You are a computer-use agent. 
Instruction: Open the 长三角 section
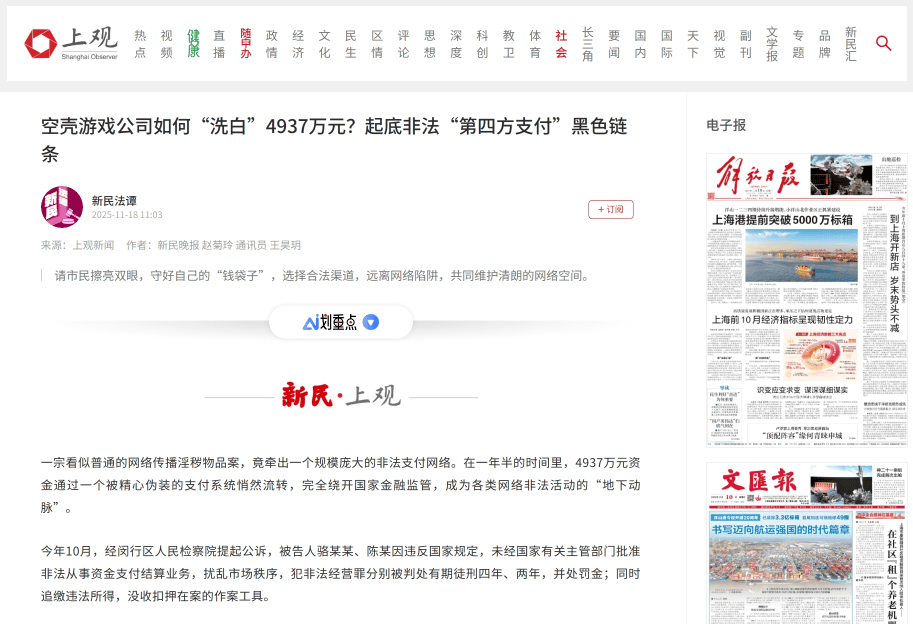pyautogui.click(x=588, y=44)
